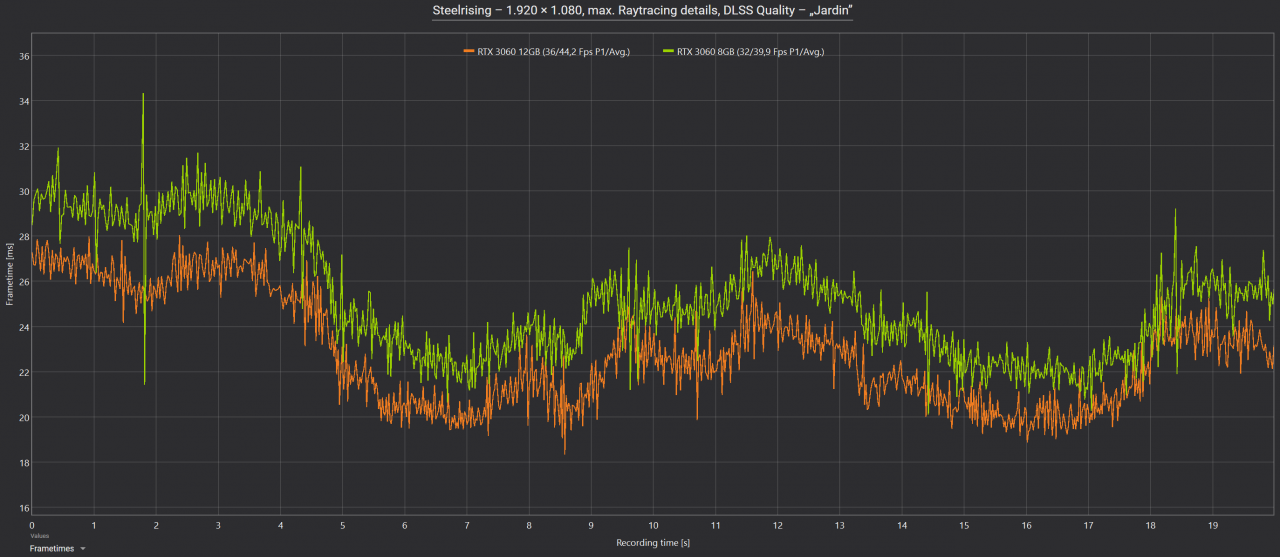Image resolution: width=1280 pixels, height=557 pixels.
Task: Open the Frametimes values dropdown
Action: pos(57,548)
